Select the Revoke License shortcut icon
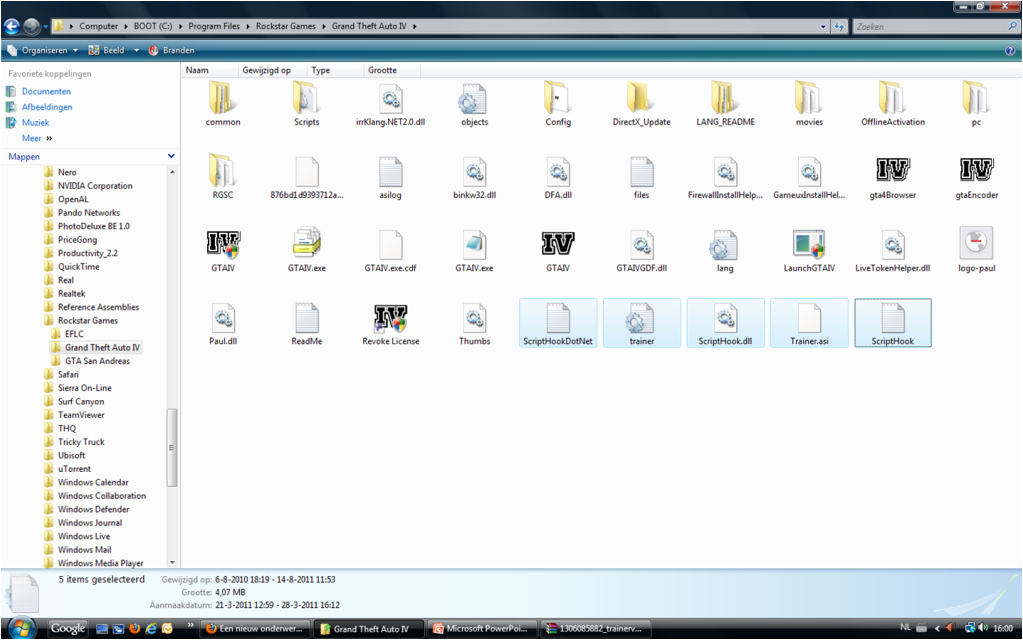The height and width of the screenshot is (640, 1023). 390,318
